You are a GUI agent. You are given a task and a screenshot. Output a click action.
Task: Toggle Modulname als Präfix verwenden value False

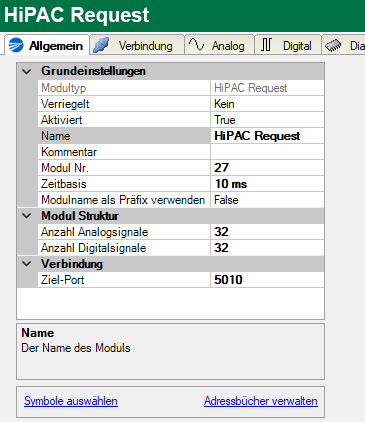click(267, 200)
